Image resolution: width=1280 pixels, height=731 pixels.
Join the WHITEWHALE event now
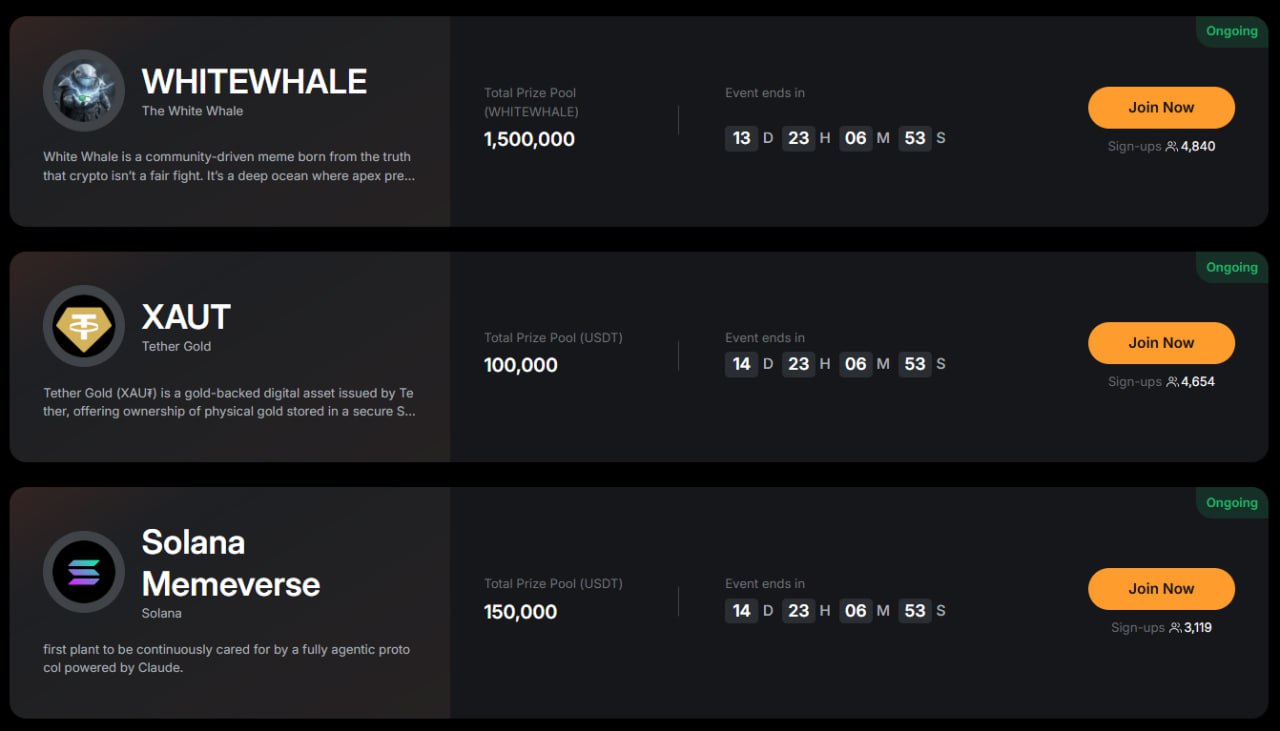click(x=1161, y=108)
